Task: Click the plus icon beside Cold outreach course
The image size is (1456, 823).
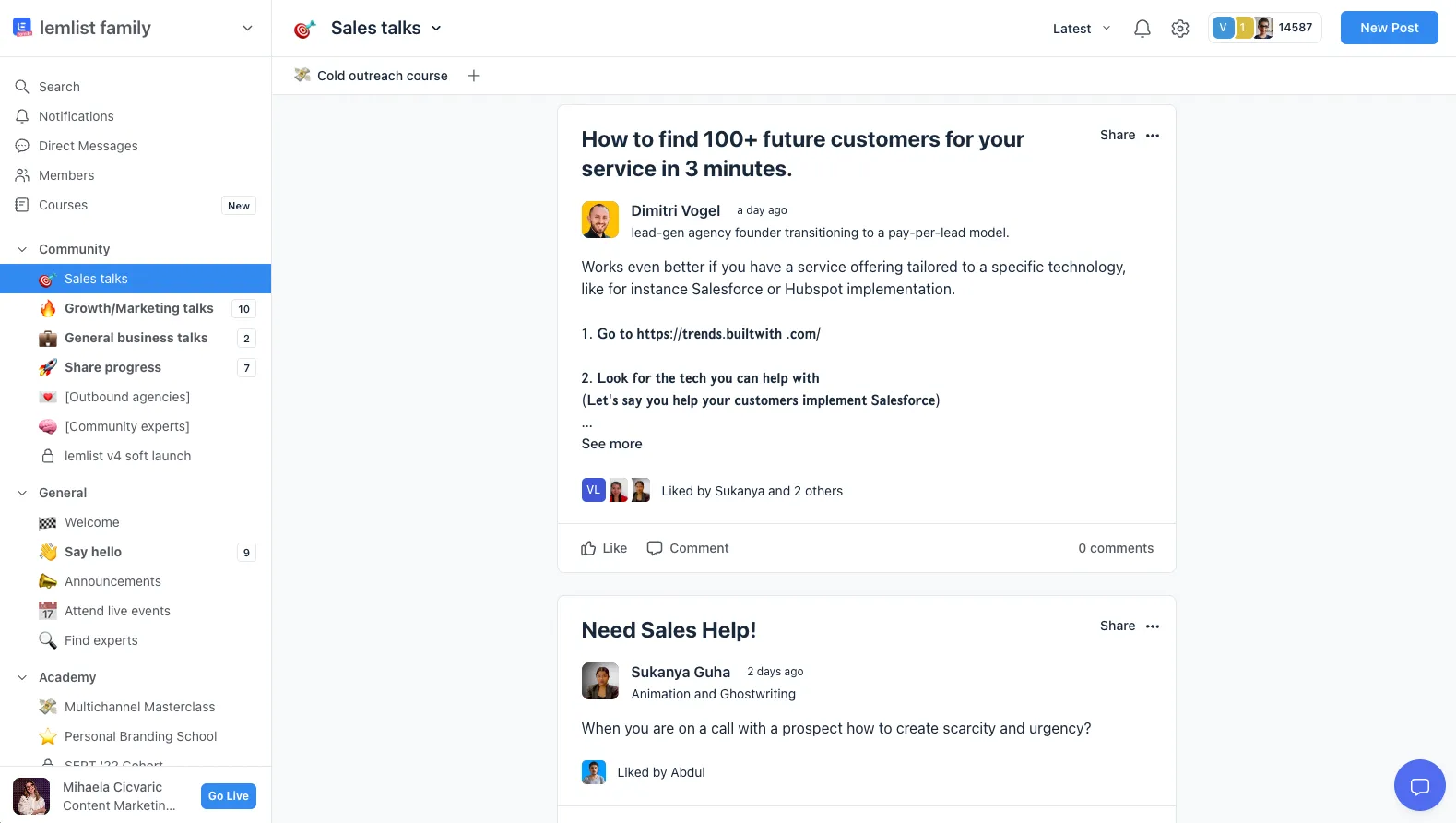Action: pyautogui.click(x=474, y=76)
